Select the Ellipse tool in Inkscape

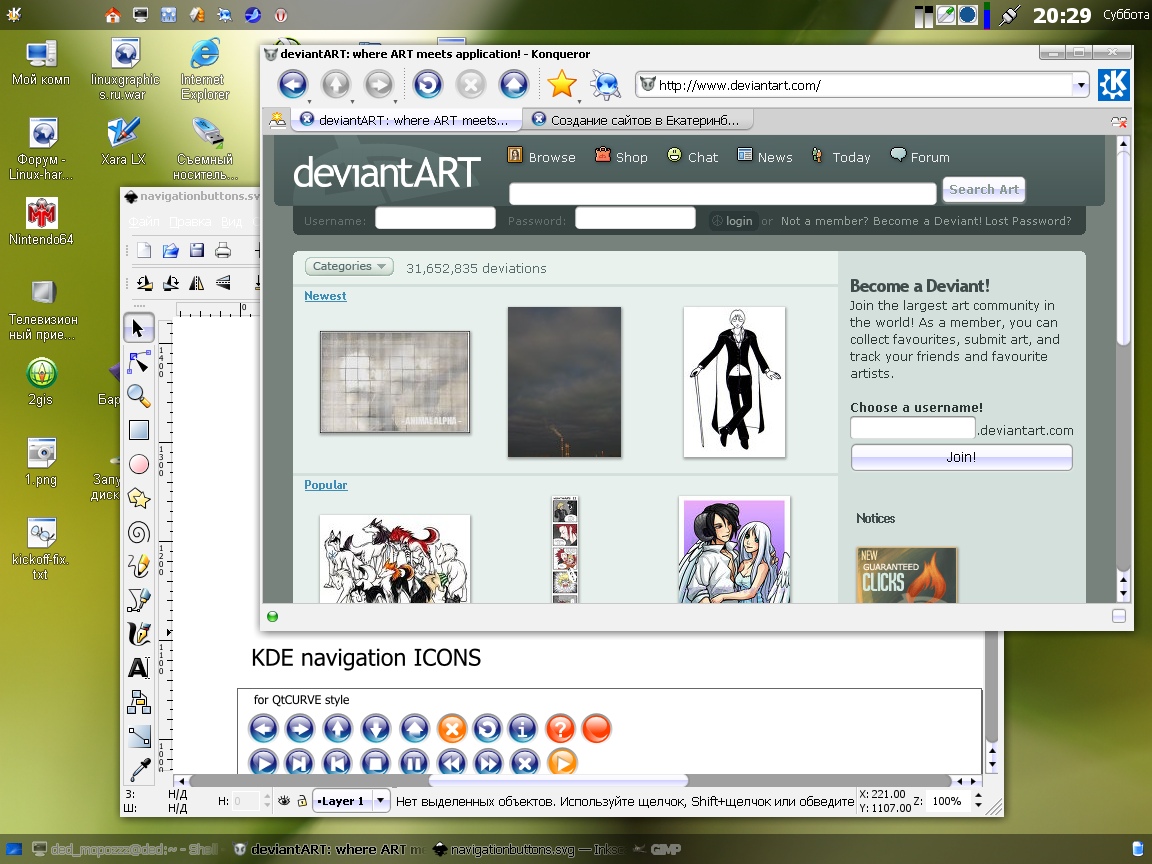[138, 464]
